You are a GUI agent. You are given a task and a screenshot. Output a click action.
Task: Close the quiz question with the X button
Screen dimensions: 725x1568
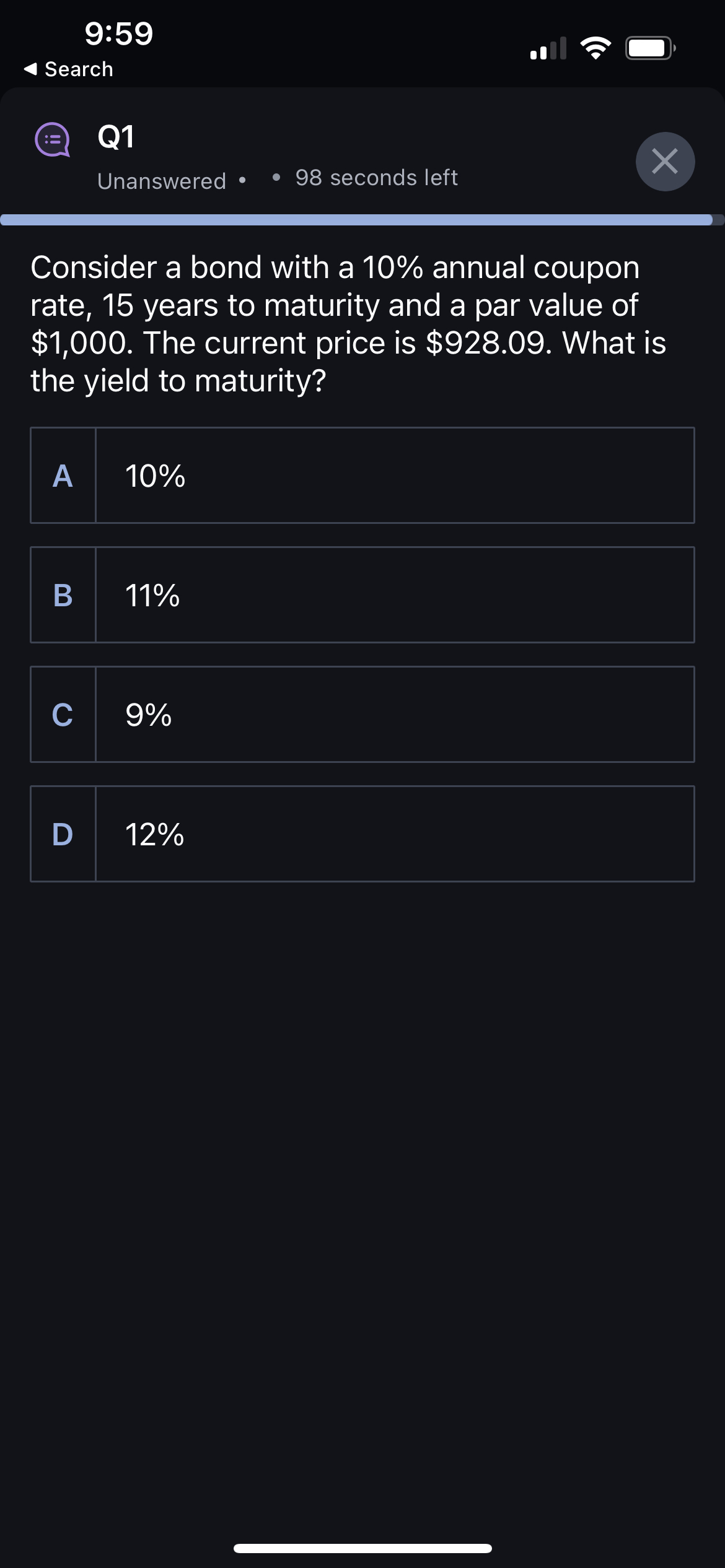(665, 162)
